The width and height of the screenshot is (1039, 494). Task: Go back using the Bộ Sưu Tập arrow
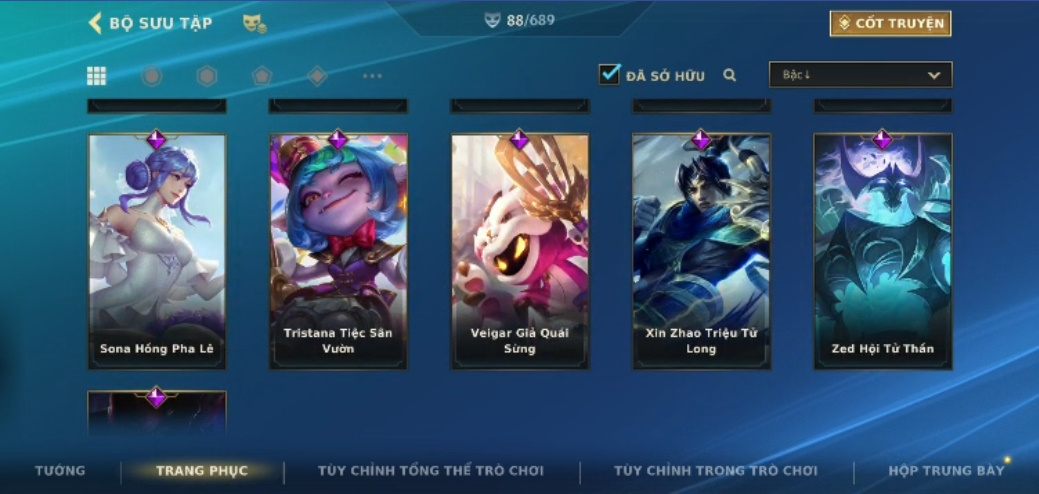point(95,23)
